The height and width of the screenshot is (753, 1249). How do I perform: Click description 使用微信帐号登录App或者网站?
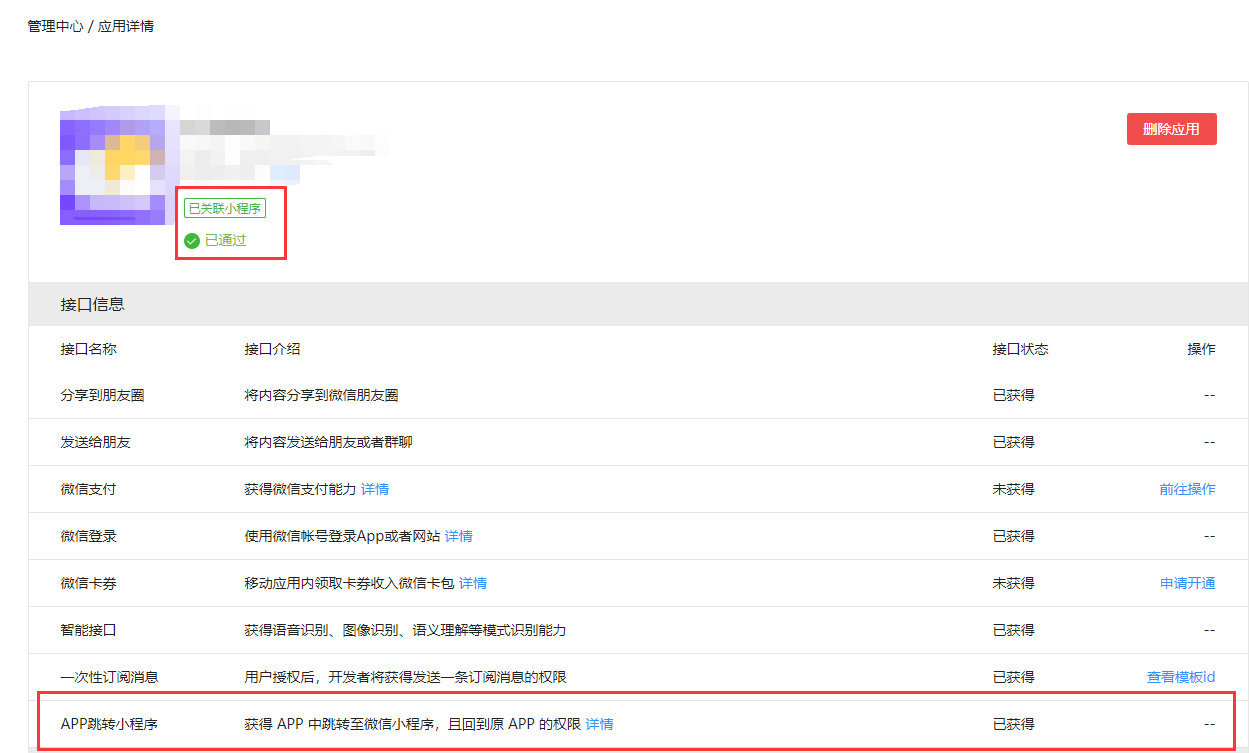pos(342,536)
